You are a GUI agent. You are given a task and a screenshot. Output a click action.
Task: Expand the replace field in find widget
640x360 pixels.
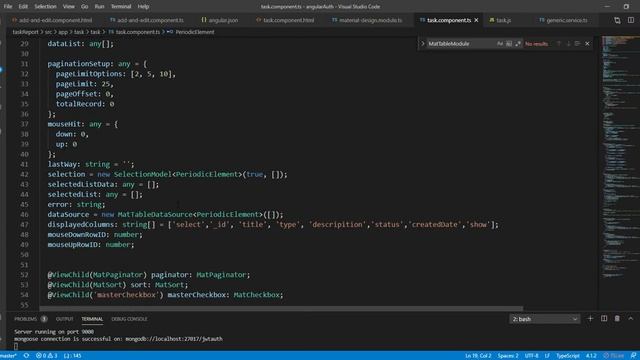423,44
